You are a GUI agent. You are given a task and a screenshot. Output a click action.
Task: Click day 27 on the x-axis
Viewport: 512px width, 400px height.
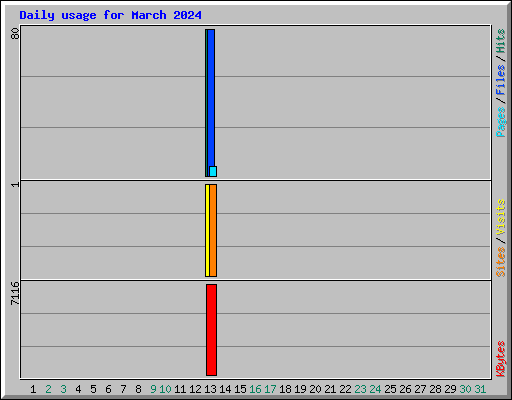tap(420, 389)
